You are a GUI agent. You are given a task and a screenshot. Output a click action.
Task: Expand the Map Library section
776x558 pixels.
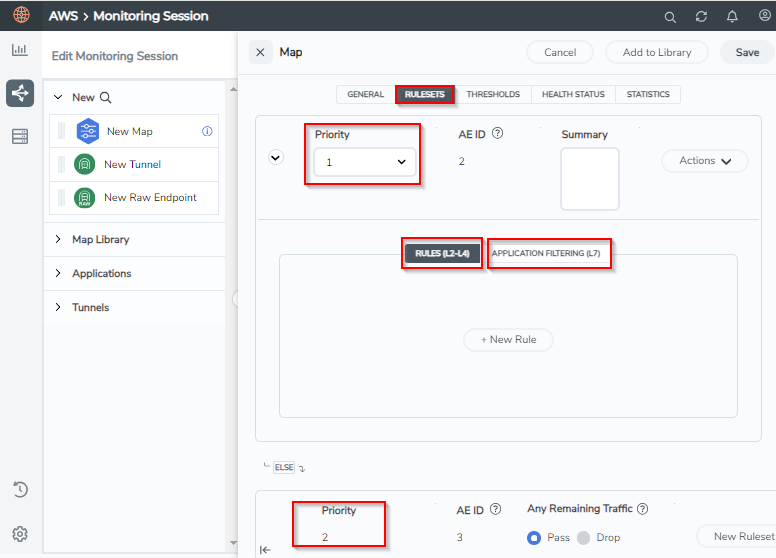(x=58, y=239)
